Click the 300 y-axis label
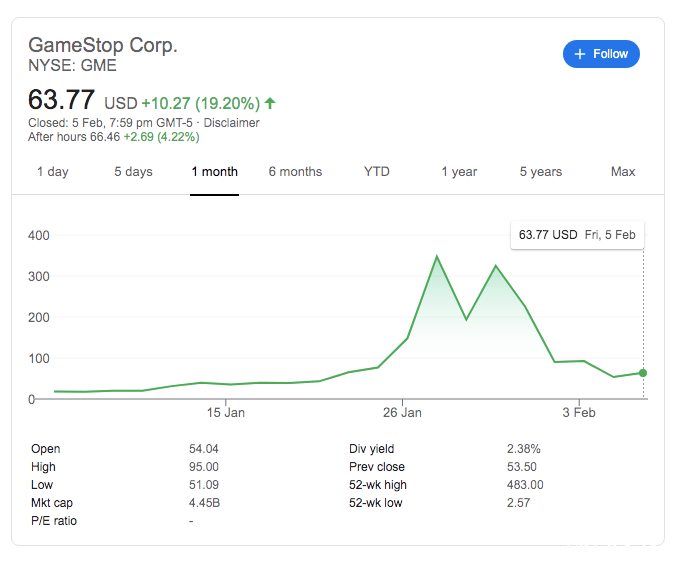This screenshot has height=561, width=677. tap(39, 276)
